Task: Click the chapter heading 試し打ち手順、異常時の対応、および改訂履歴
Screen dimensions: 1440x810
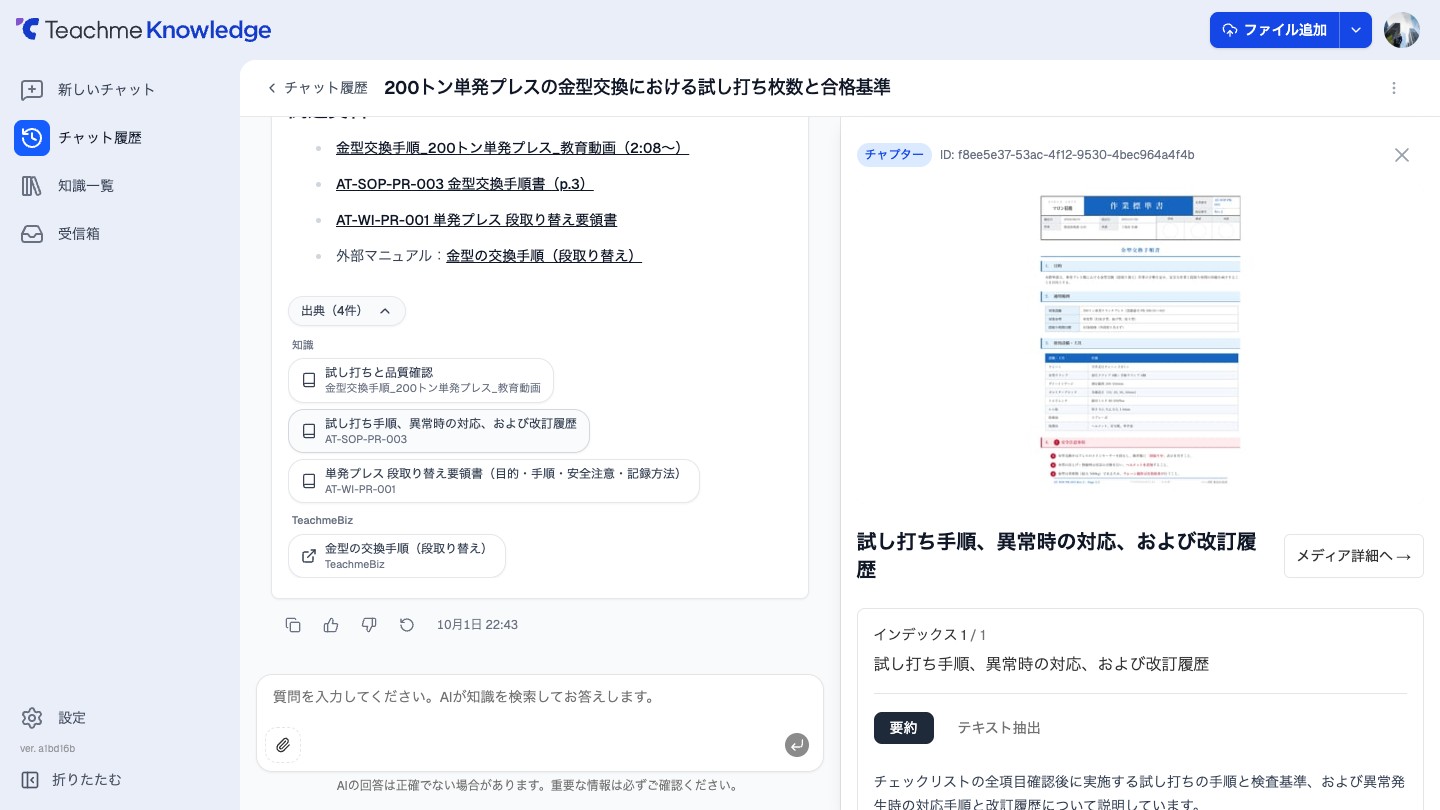Action: tap(1056, 556)
